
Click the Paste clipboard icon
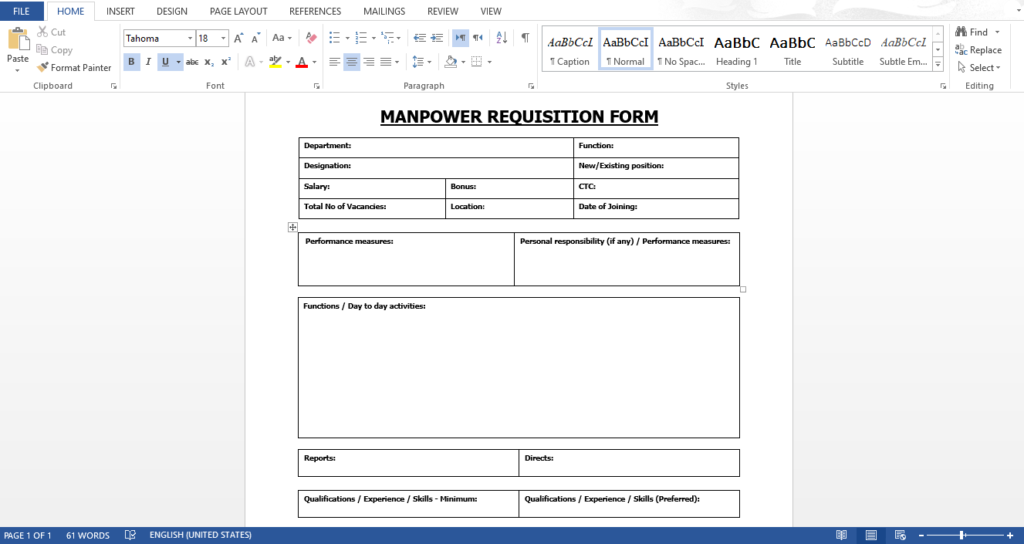pos(18,38)
